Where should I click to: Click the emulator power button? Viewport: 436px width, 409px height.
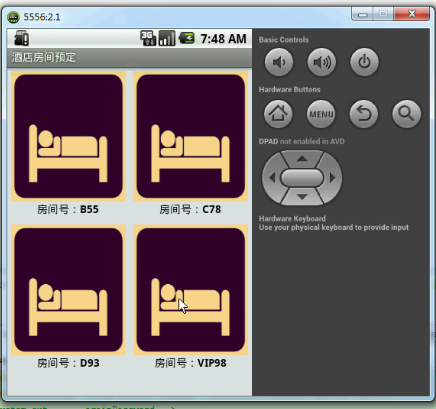[364, 62]
